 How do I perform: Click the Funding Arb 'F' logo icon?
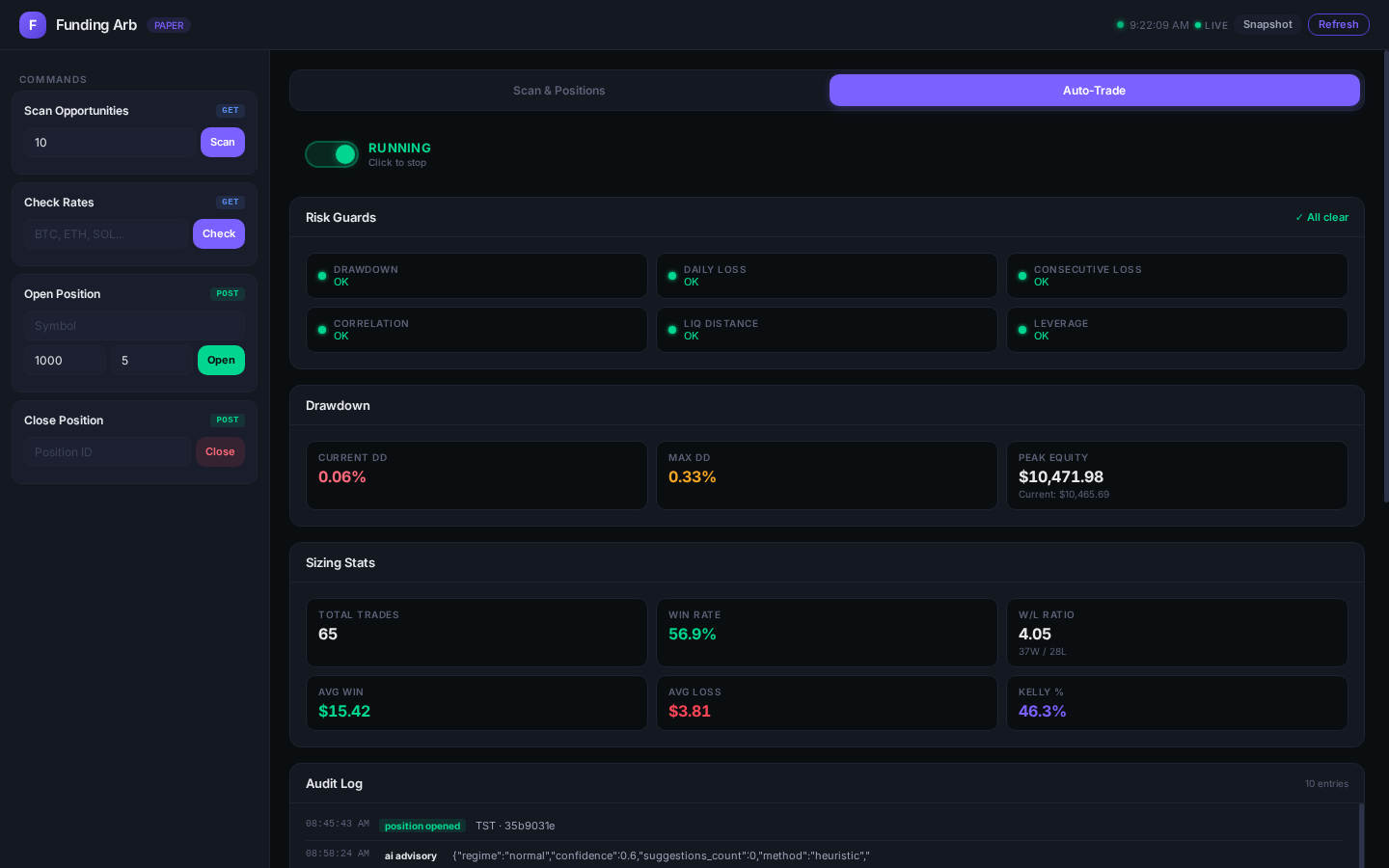point(33,25)
